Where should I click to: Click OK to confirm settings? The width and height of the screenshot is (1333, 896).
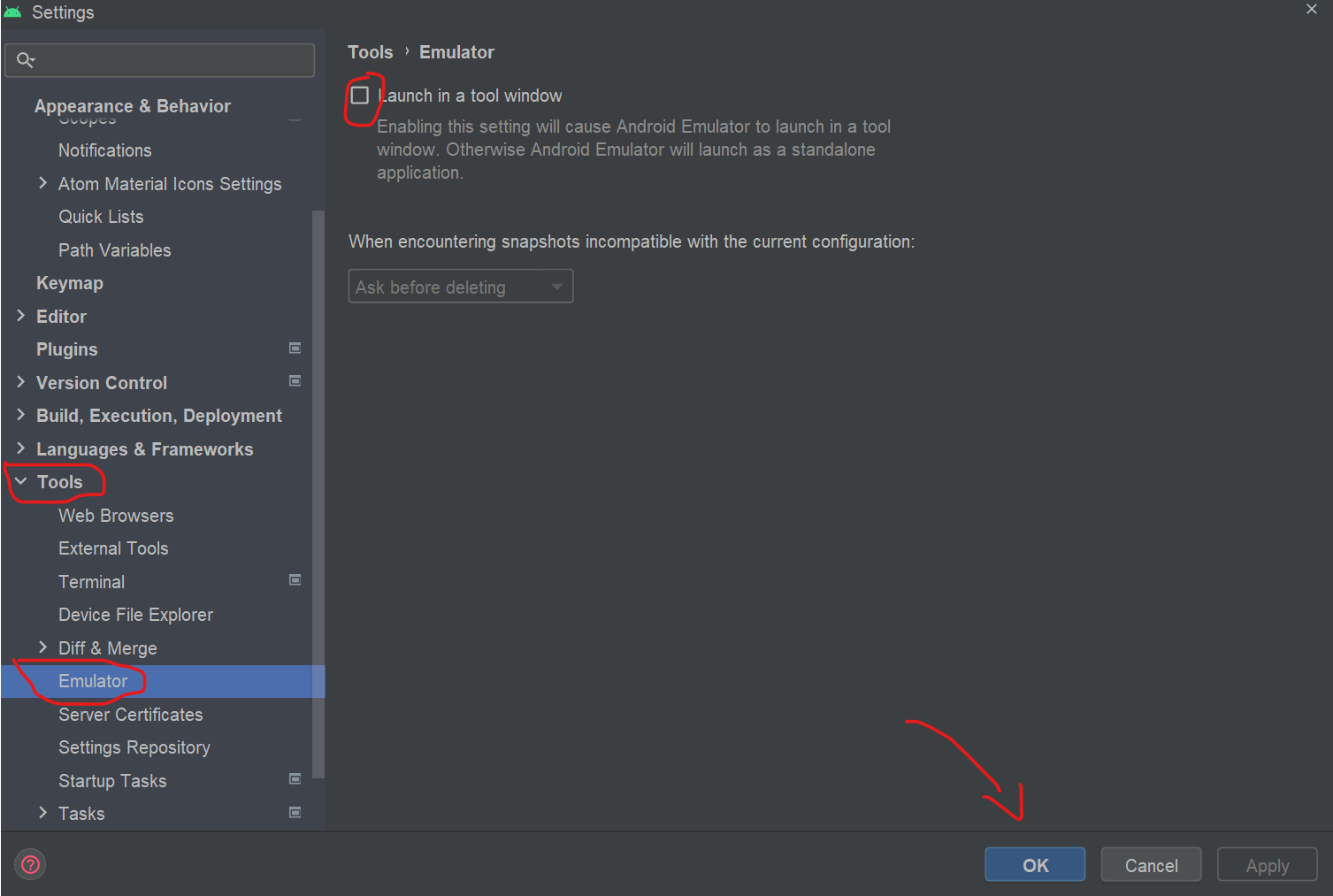point(1035,864)
